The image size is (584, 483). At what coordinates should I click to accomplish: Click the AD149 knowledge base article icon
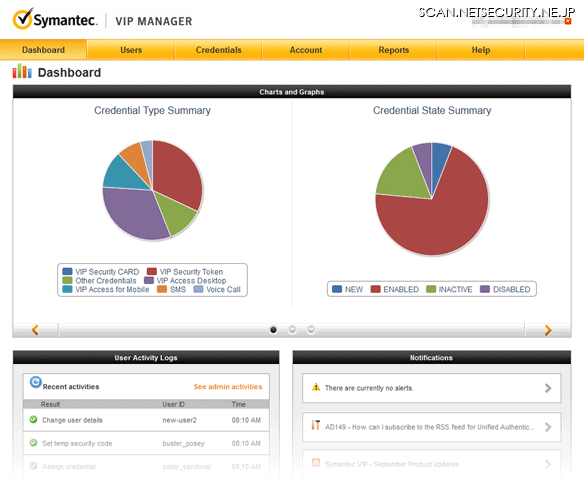pyautogui.click(x=316, y=425)
